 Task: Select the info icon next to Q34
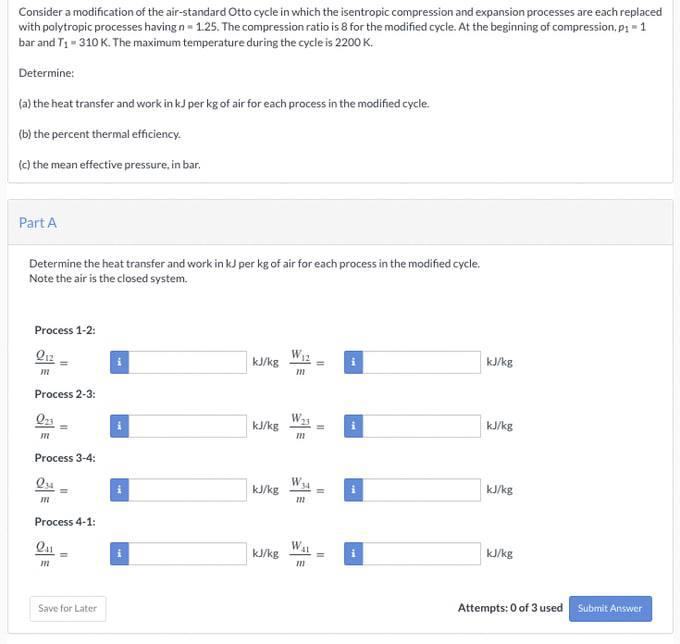point(119,490)
